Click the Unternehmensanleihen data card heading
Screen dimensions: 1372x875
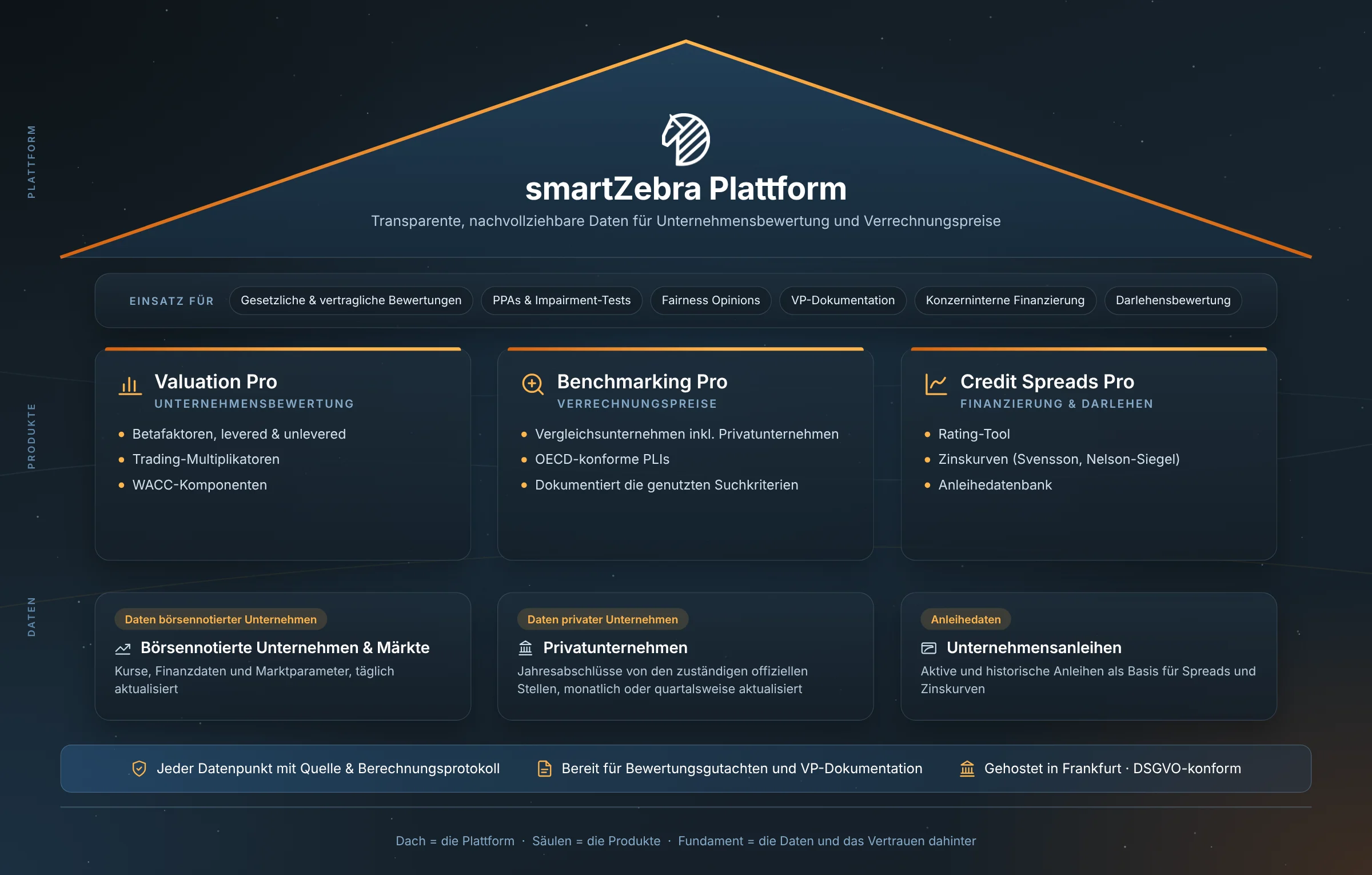pos(1034,648)
